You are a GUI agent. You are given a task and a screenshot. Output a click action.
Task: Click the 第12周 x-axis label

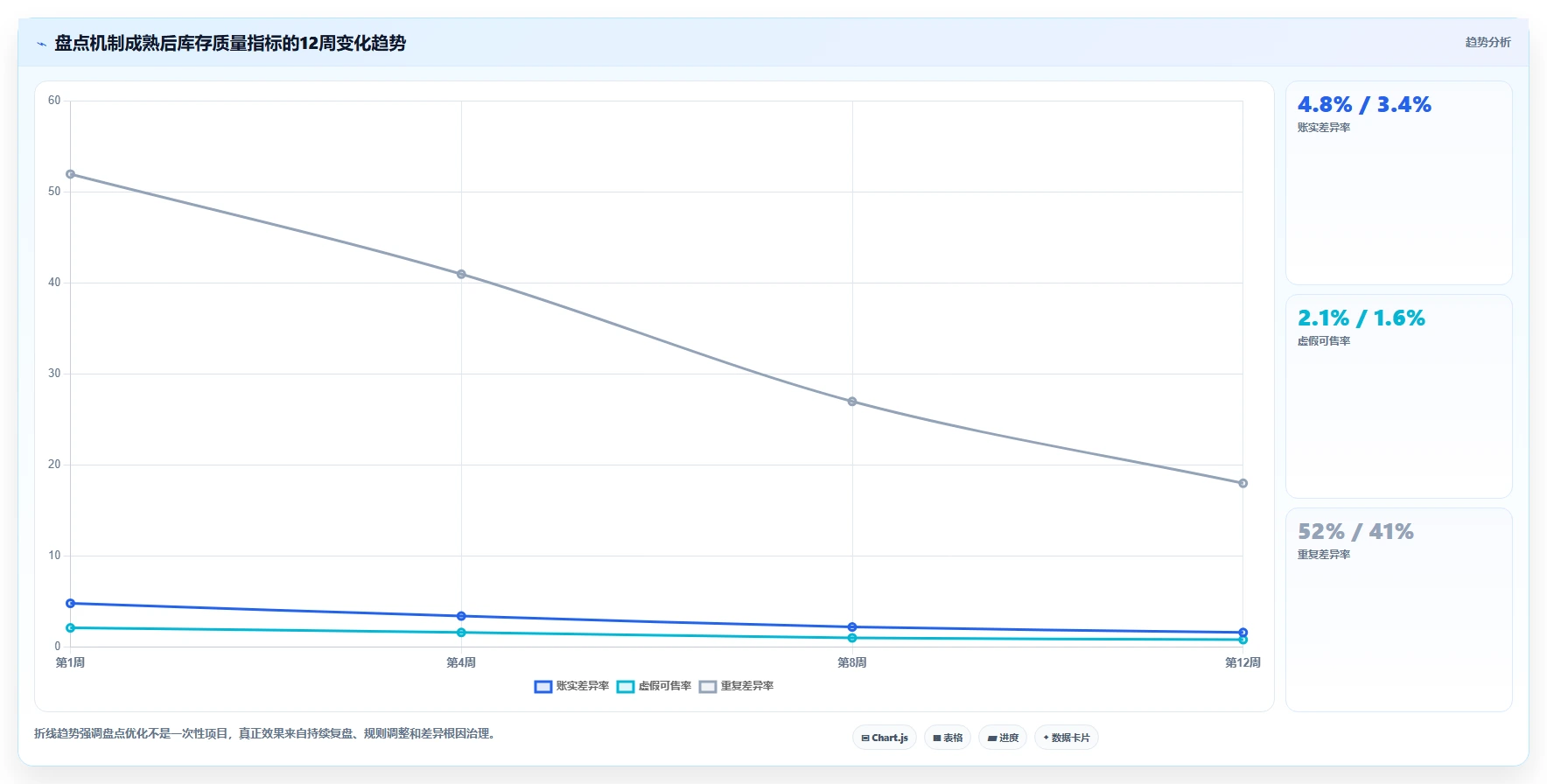pyautogui.click(x=1242, y=662)
